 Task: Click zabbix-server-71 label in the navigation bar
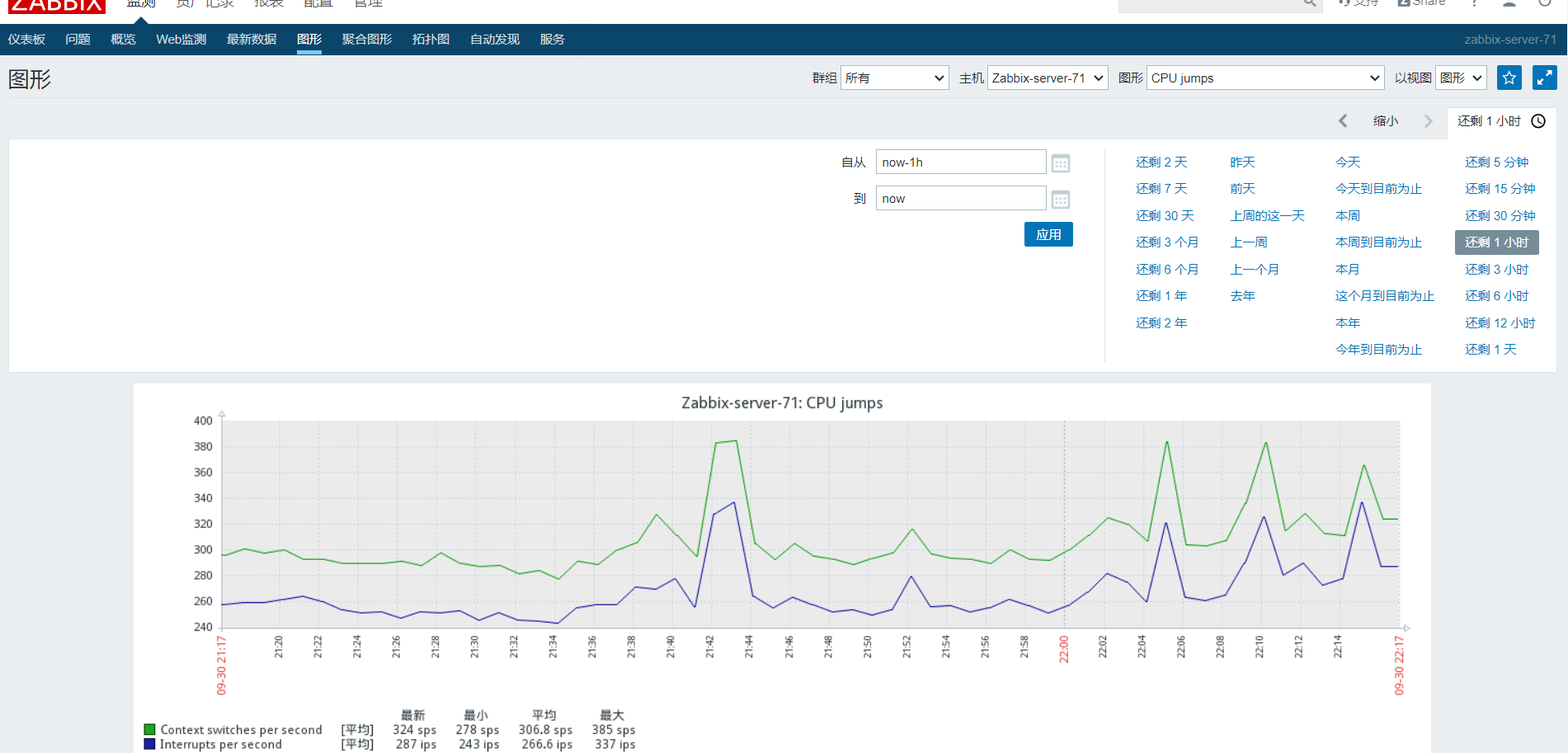(1510, 40)
